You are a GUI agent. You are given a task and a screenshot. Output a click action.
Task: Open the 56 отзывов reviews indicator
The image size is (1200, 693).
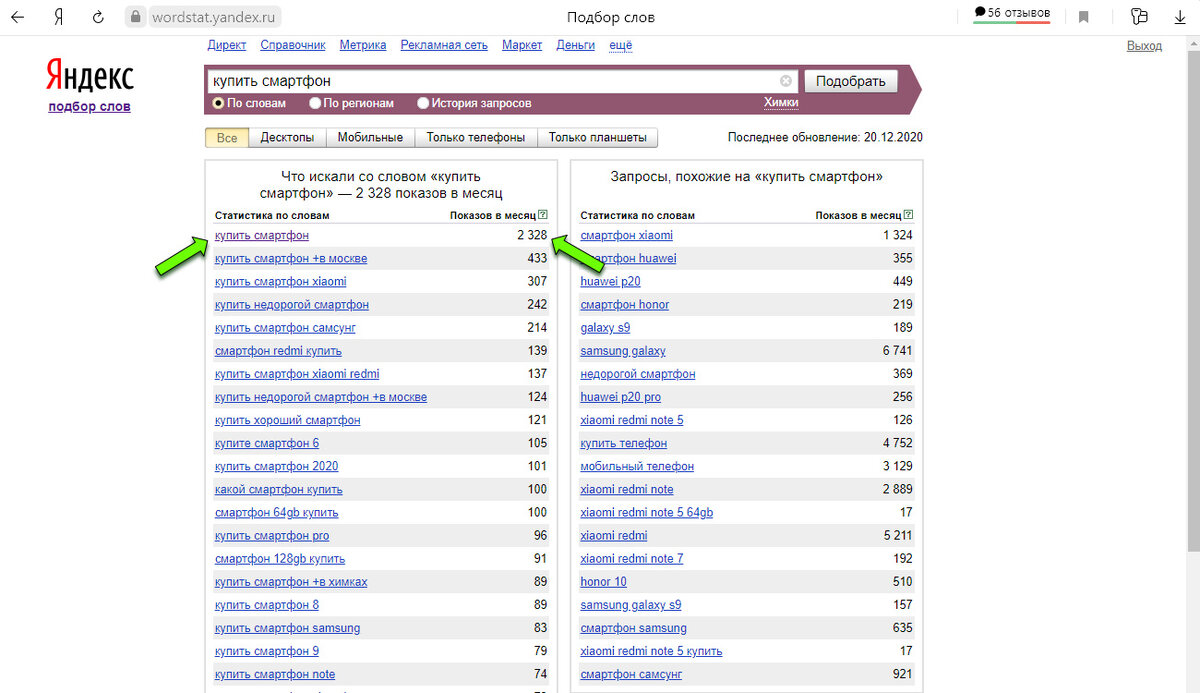[x=1011, y=13]
